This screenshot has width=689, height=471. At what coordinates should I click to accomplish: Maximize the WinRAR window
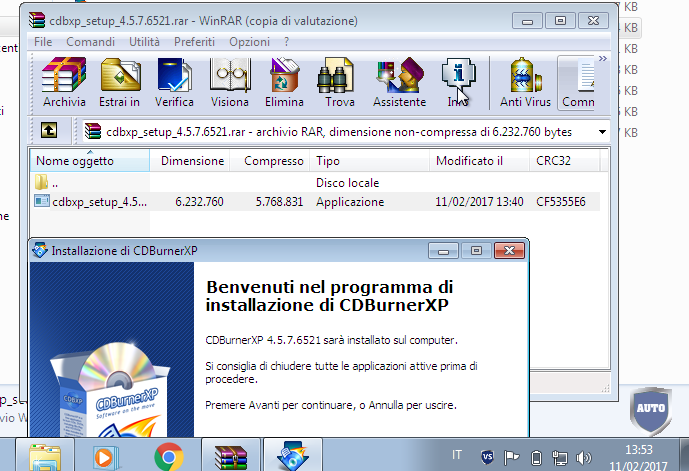pyautogui.click(x=560, y=21)
